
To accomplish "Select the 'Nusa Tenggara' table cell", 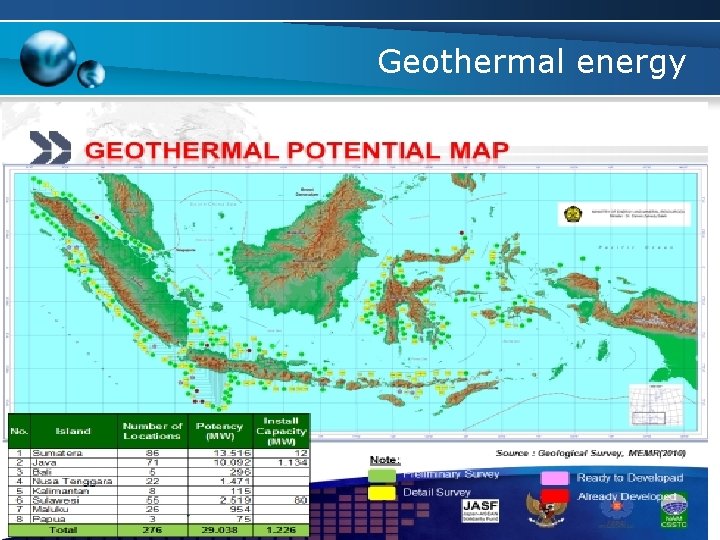I will [x=72, y=481].
